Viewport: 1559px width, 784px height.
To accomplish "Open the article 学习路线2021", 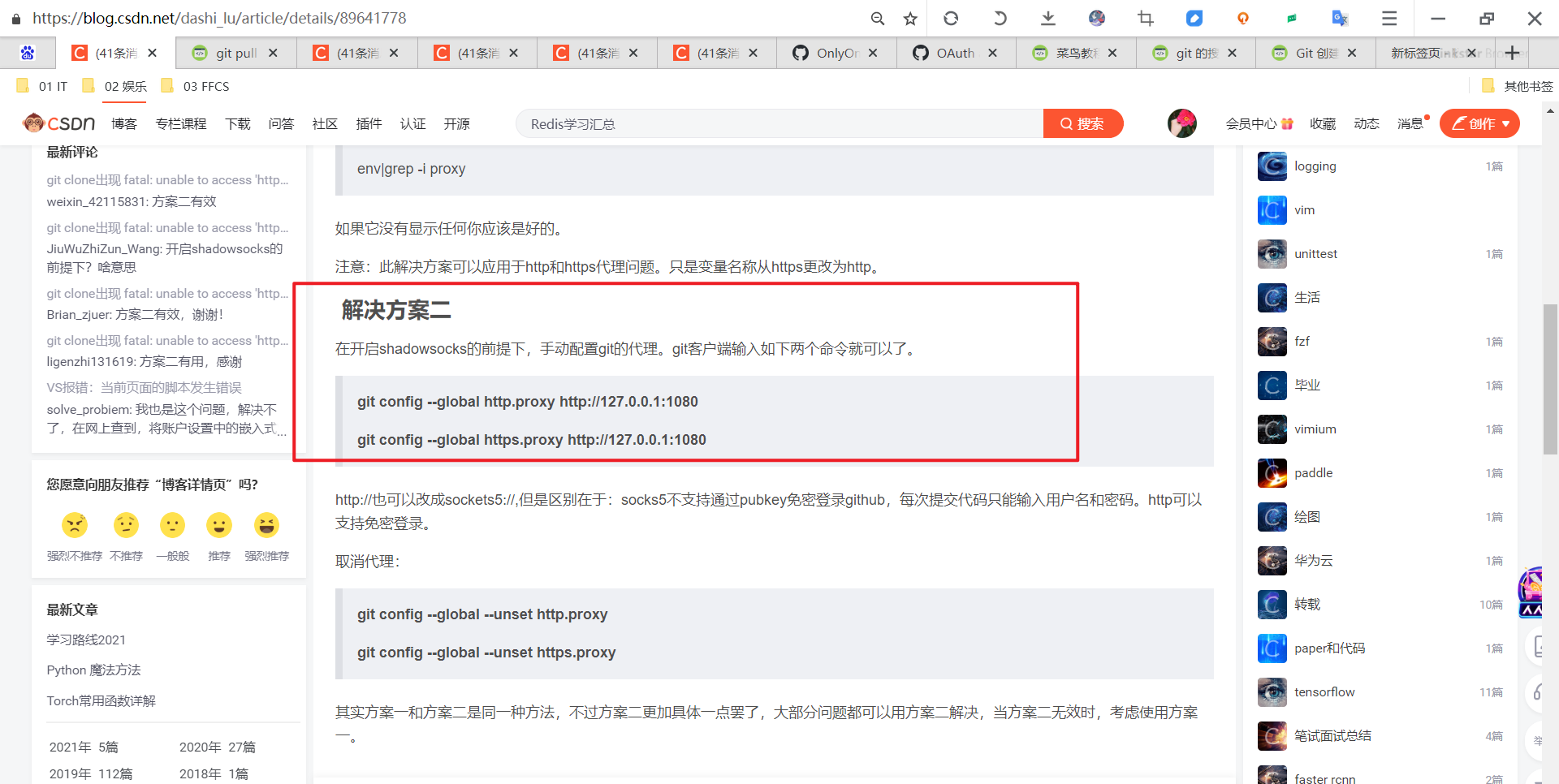I will click(x=86, y=640).
